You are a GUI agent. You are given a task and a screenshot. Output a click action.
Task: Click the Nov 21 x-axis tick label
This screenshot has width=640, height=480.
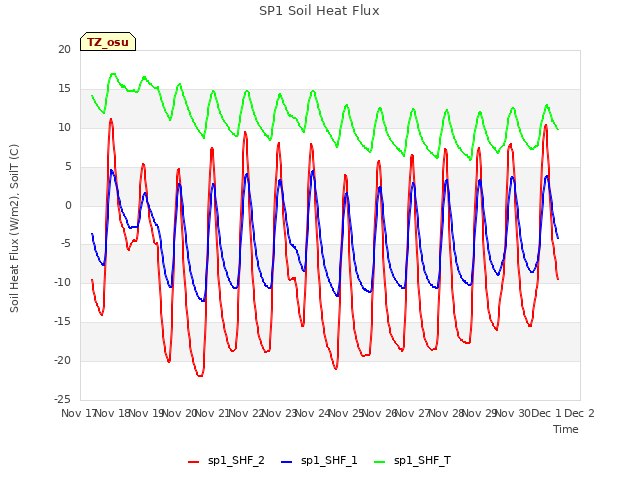coord(212,413)
